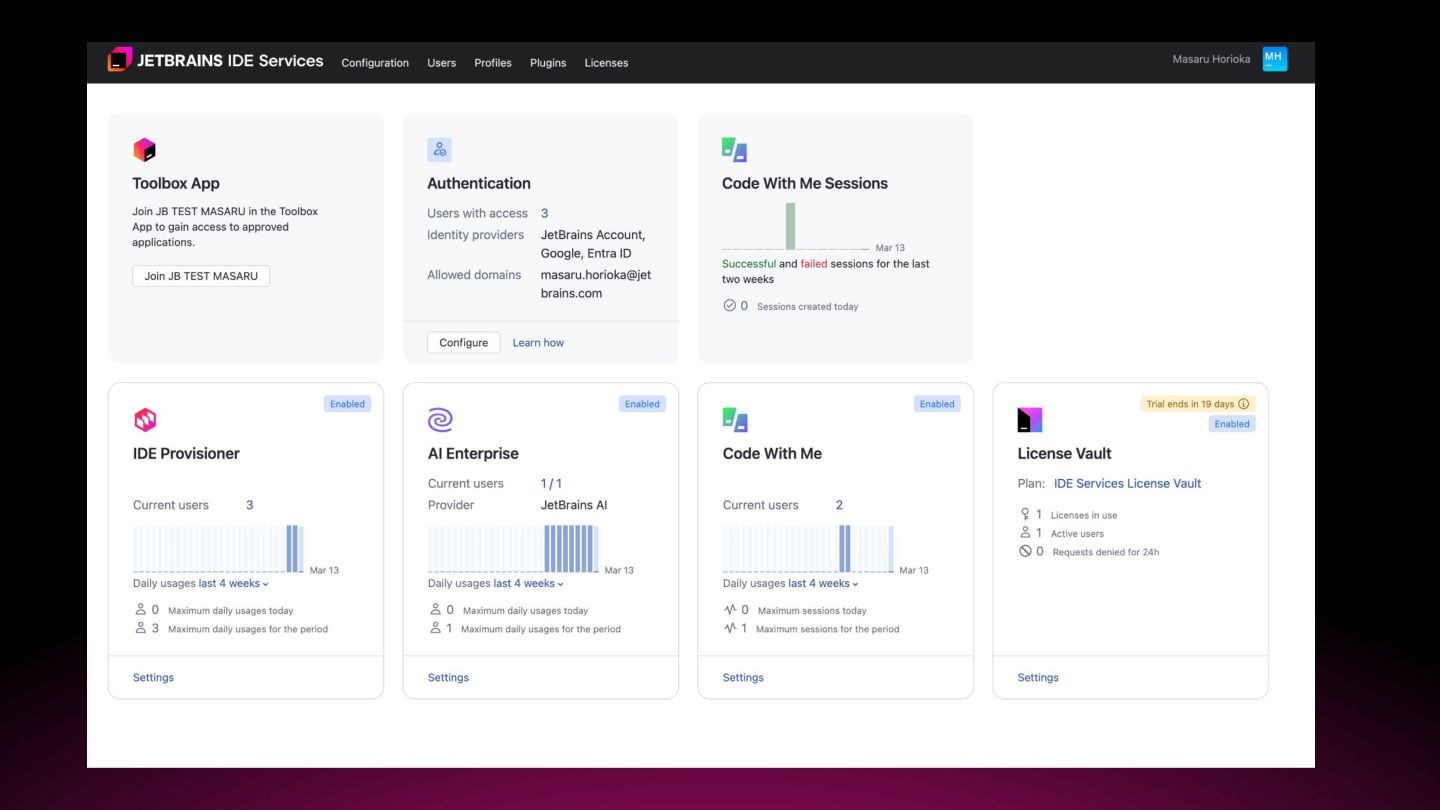Image resolution: width=1440 pixels, height=810 pixels.
Task: Click the Authentication Configure button
Action: point(464,343)
